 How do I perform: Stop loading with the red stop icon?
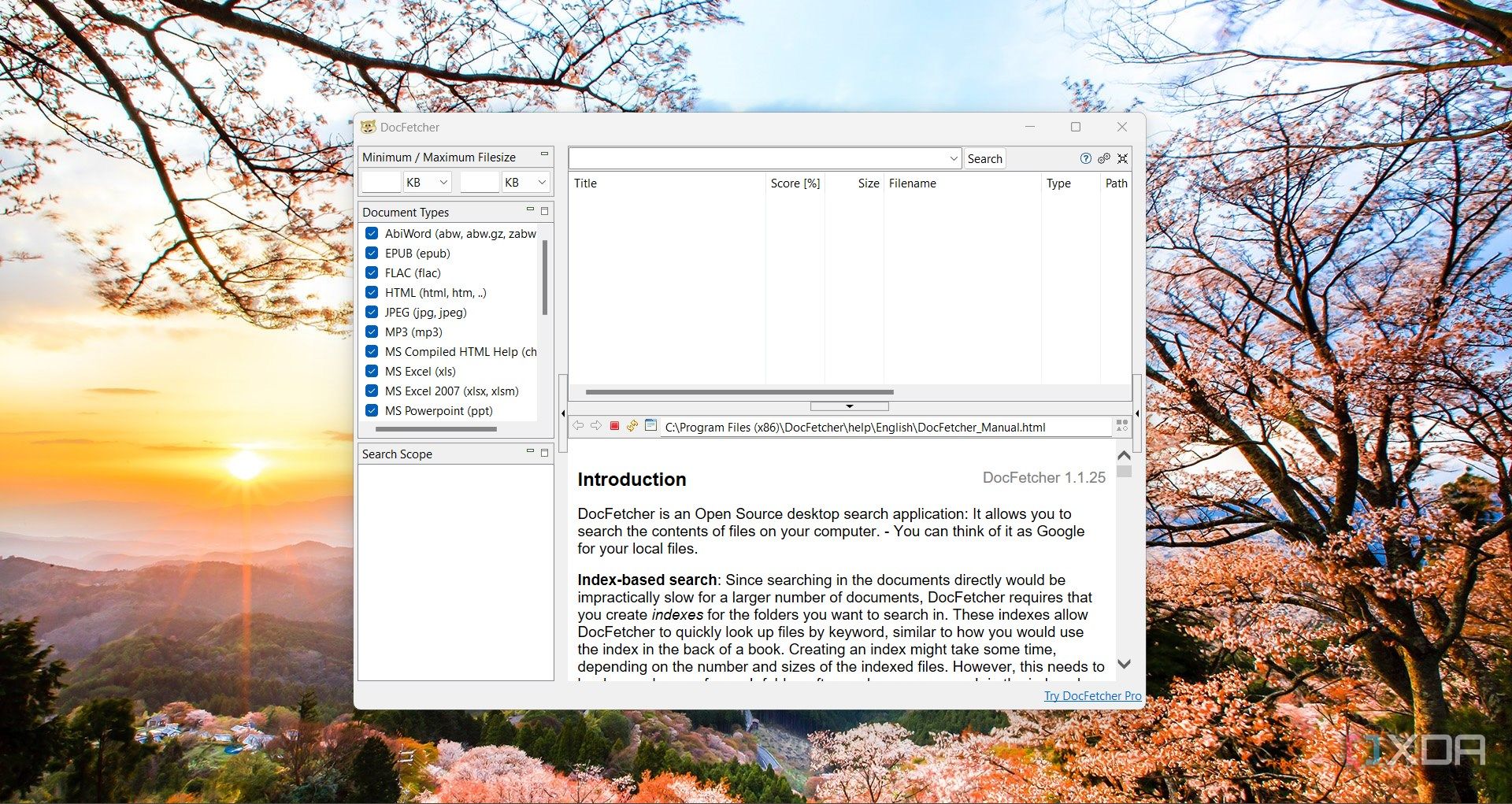[x=614, y=426]
